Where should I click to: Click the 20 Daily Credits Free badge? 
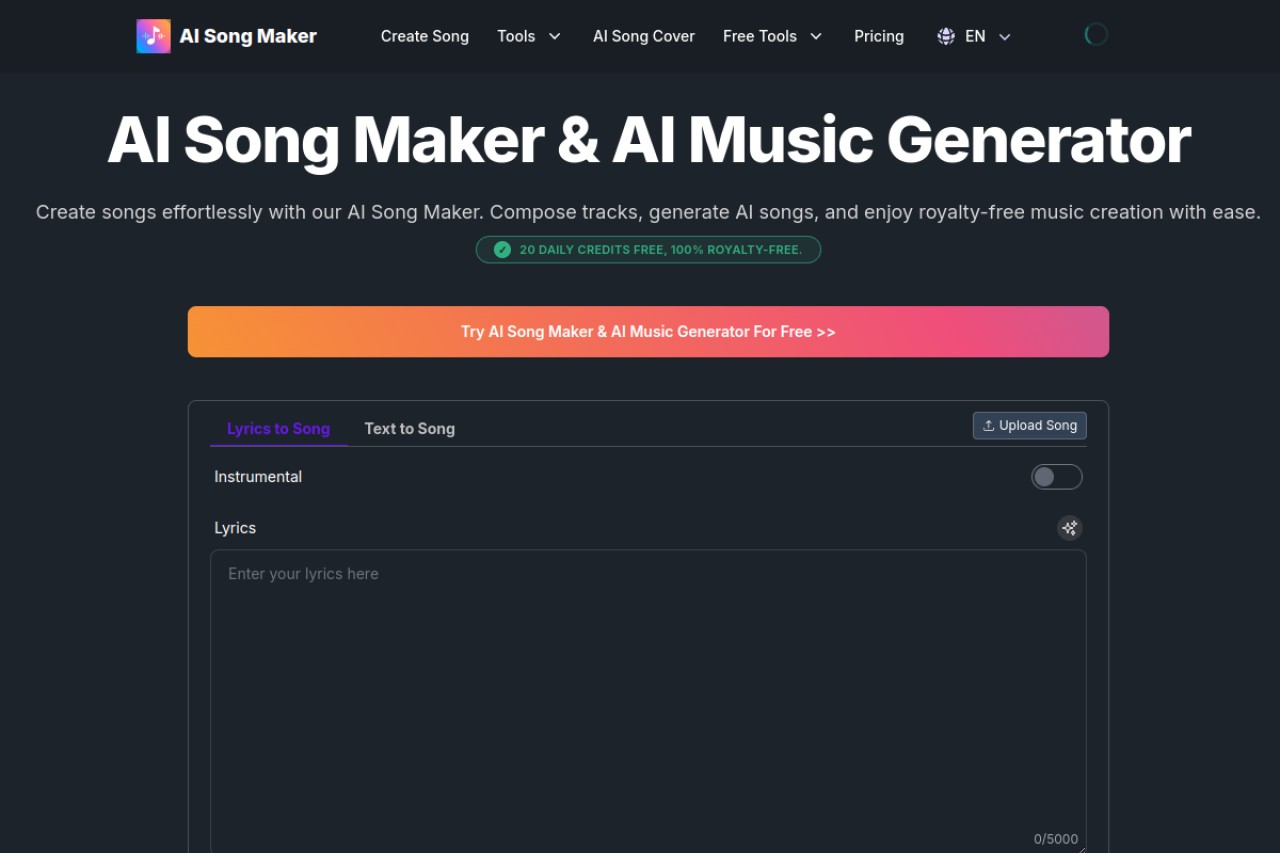pos(648,250)
